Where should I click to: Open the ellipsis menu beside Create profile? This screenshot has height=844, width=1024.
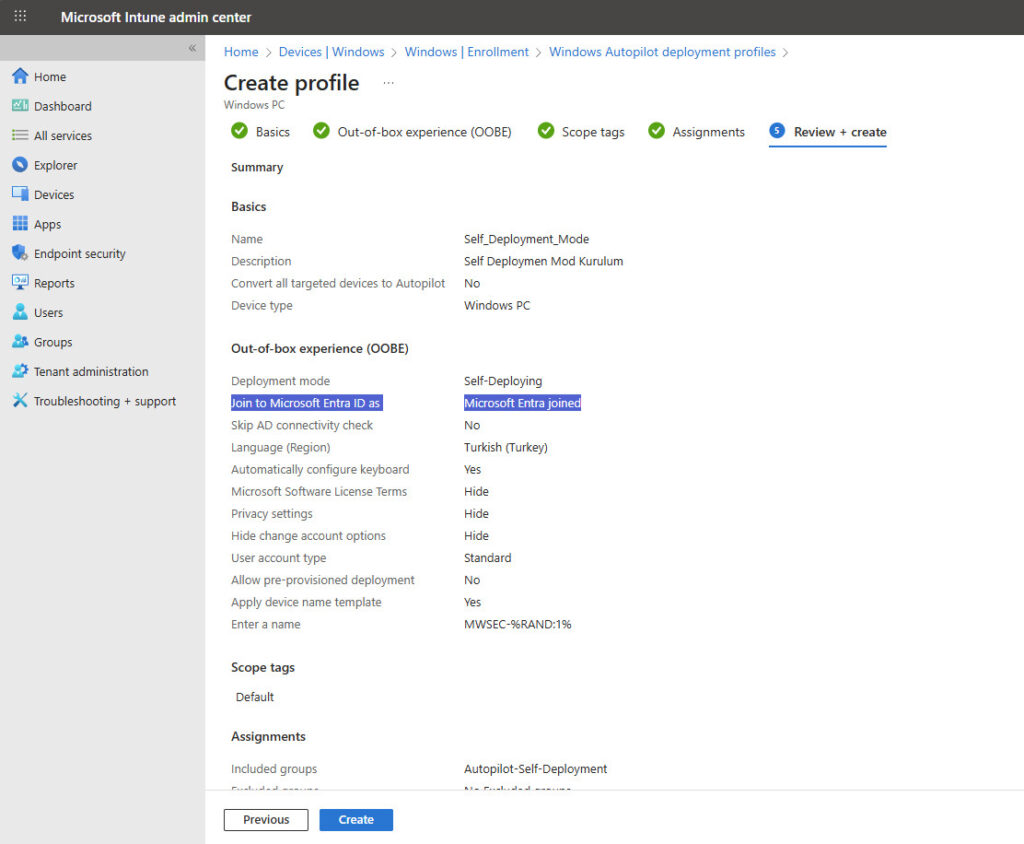click(389, 83)
